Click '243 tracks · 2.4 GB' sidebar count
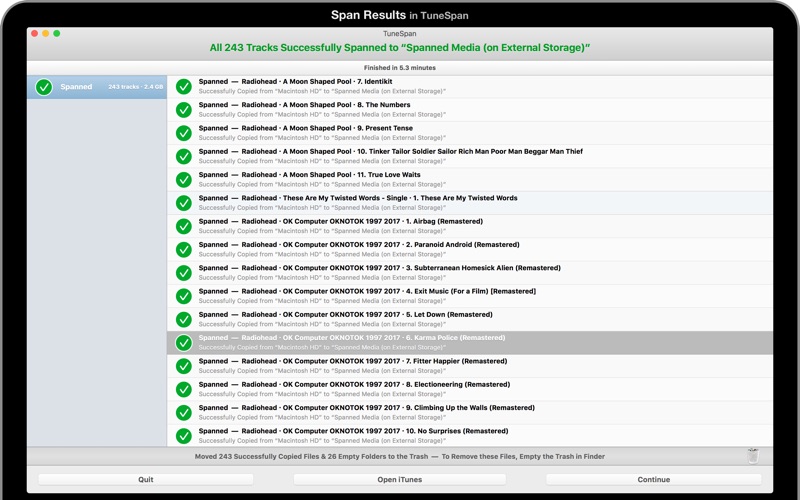Image resolution: width=800 pixels, height=500 pixels. (136, 87)
